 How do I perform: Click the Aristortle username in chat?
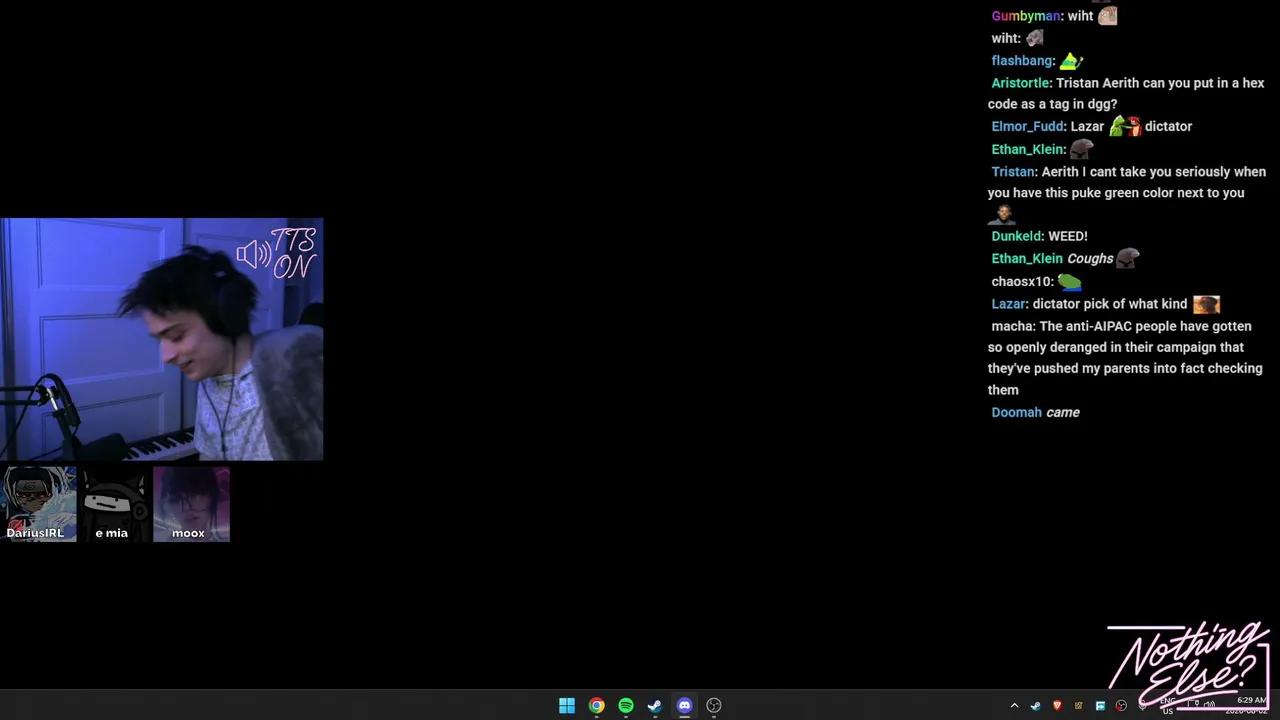[x=1020, y=83]
